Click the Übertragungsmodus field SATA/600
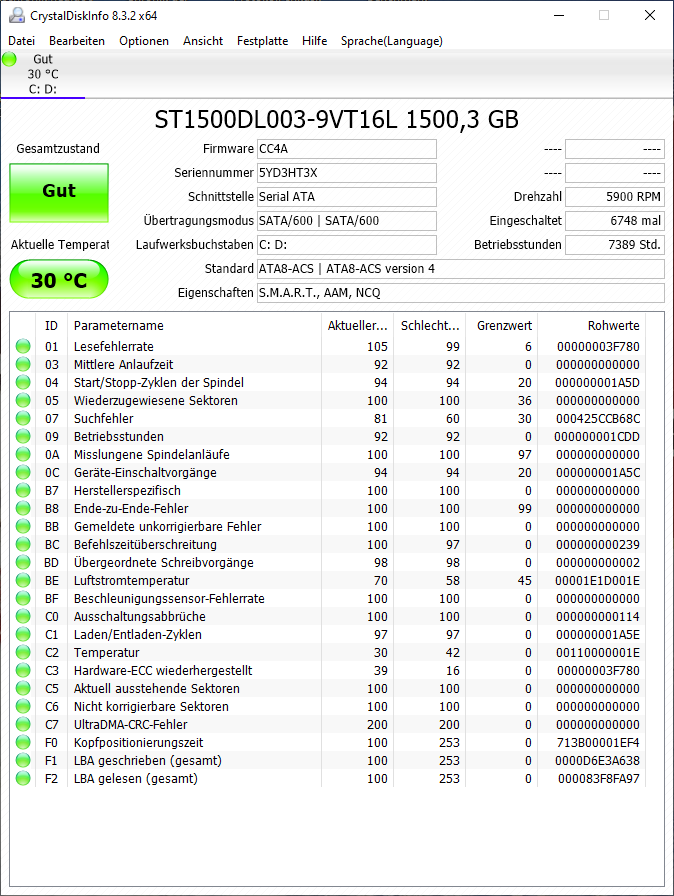 tap(347, 221)
